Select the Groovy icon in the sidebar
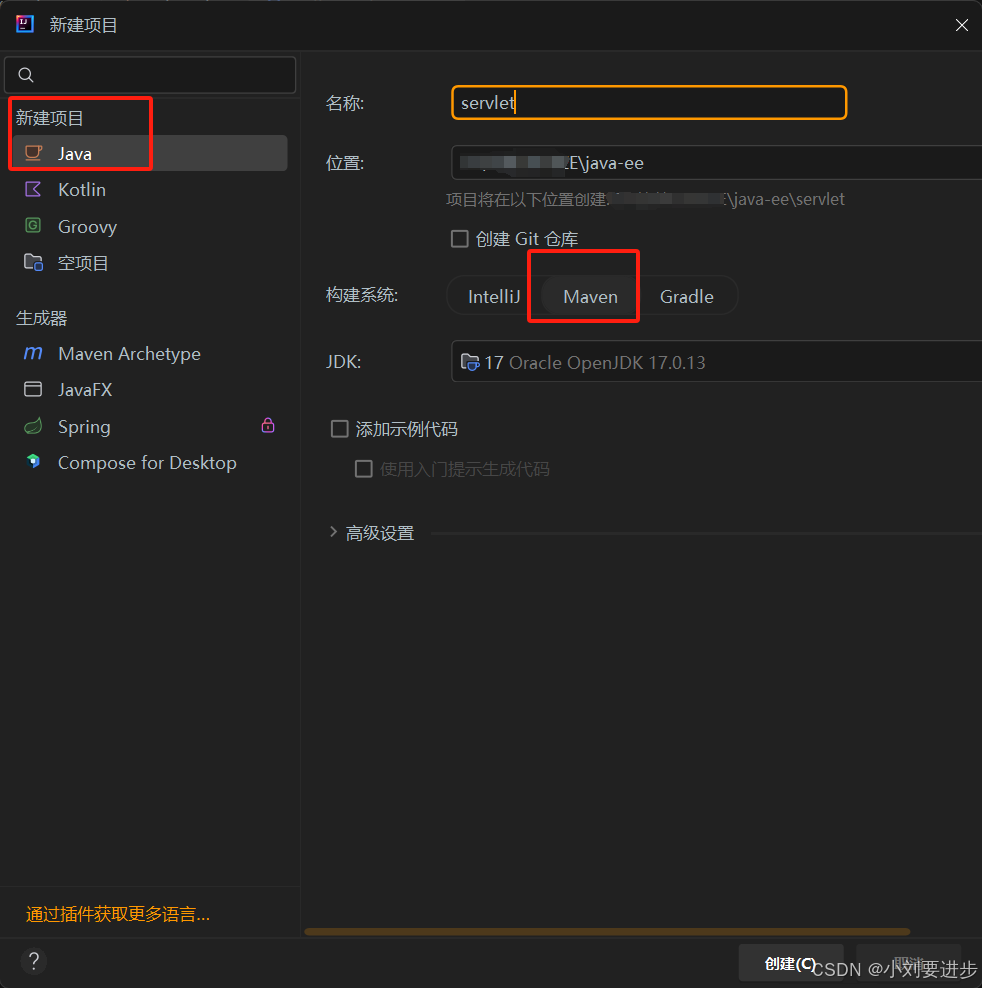The height and width of the screenshot is (988, 982). point(33,226)
